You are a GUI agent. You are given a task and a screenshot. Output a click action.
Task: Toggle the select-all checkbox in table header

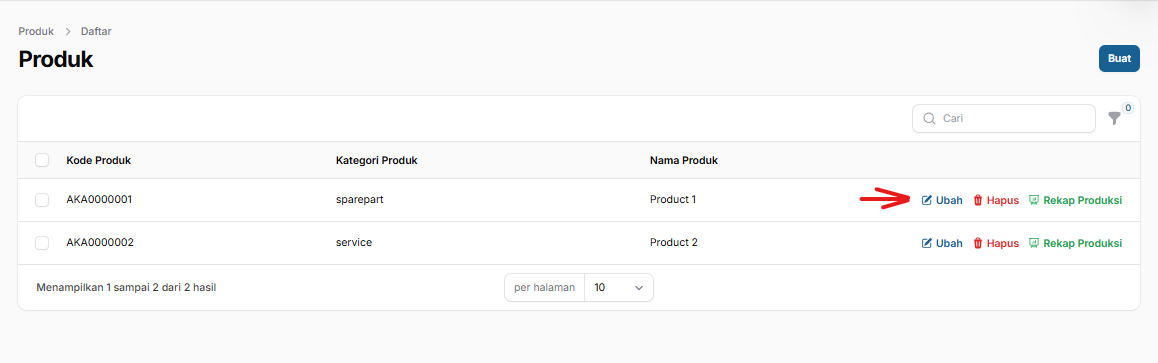42,160
